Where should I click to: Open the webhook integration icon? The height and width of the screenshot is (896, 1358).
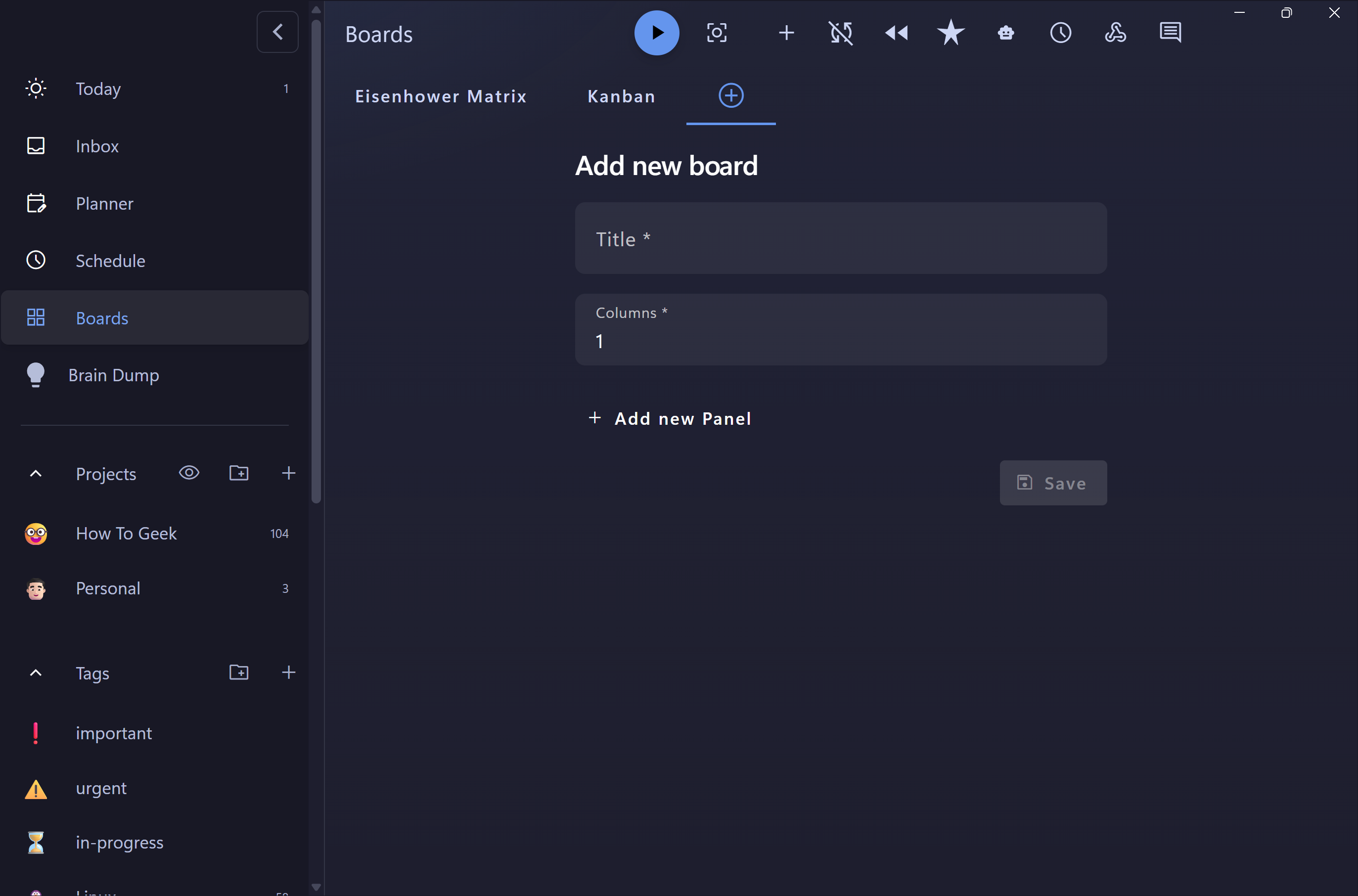1115,33
